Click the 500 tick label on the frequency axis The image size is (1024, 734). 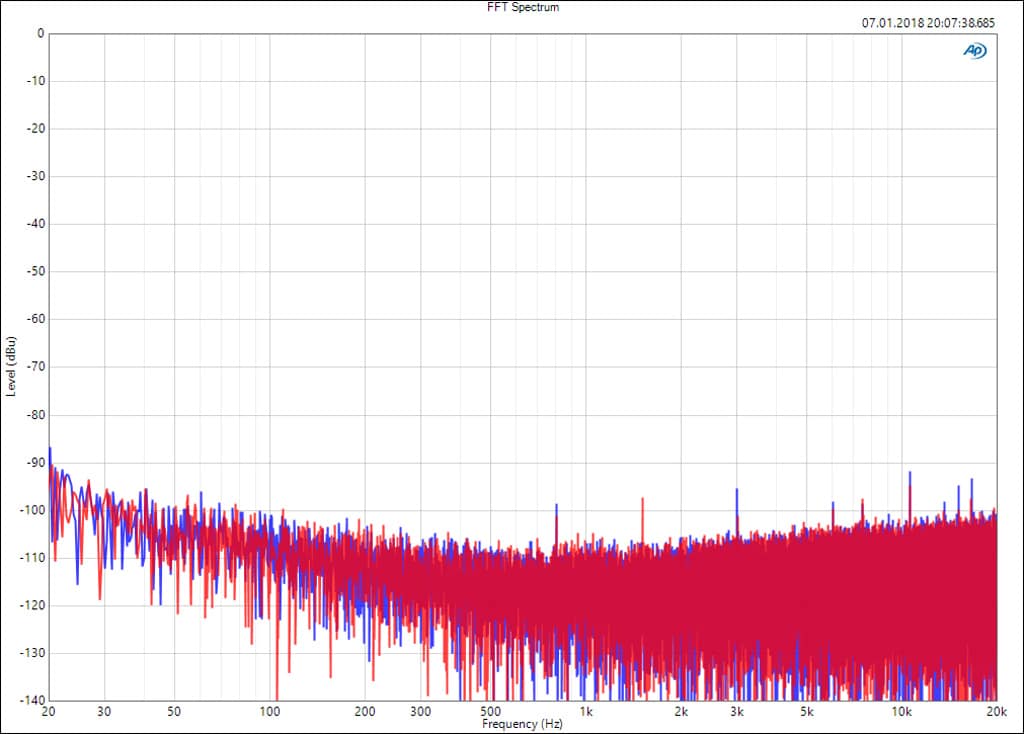491,713
